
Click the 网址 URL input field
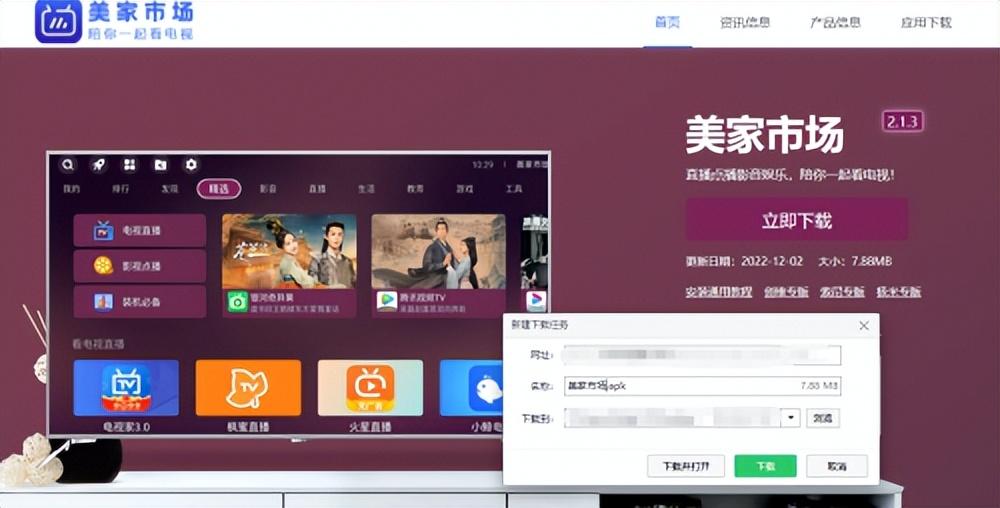(x=702, y=354)
